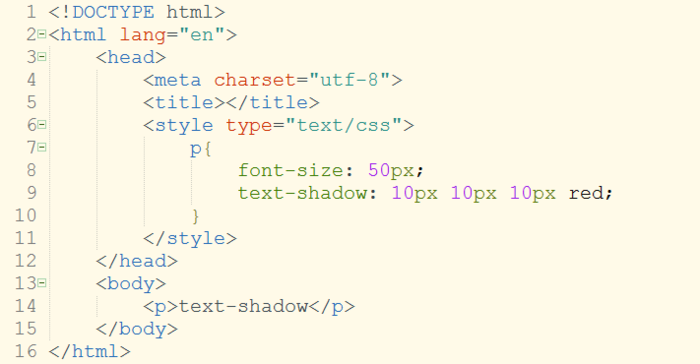This screenshot has height=364, width=700.
Task: Click the font-size property name
Action: click(290, 171)
